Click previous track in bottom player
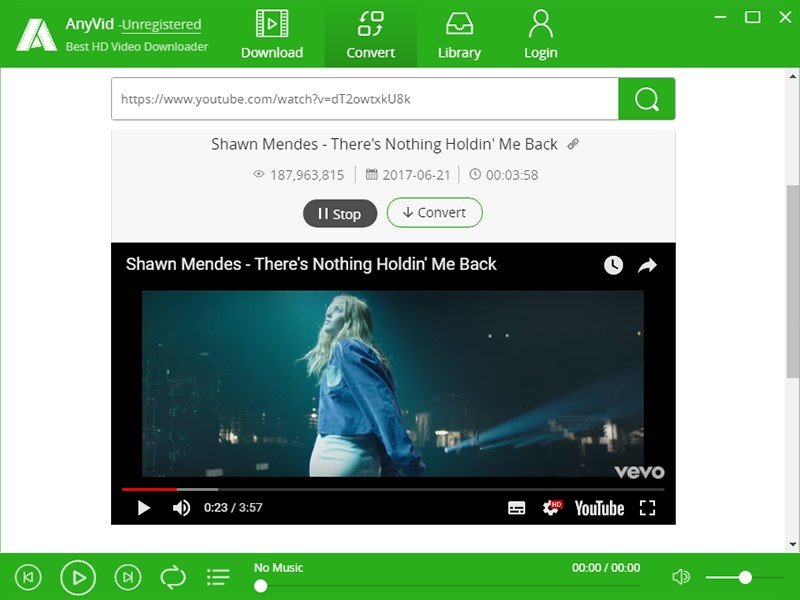 [x=28, y=577]
